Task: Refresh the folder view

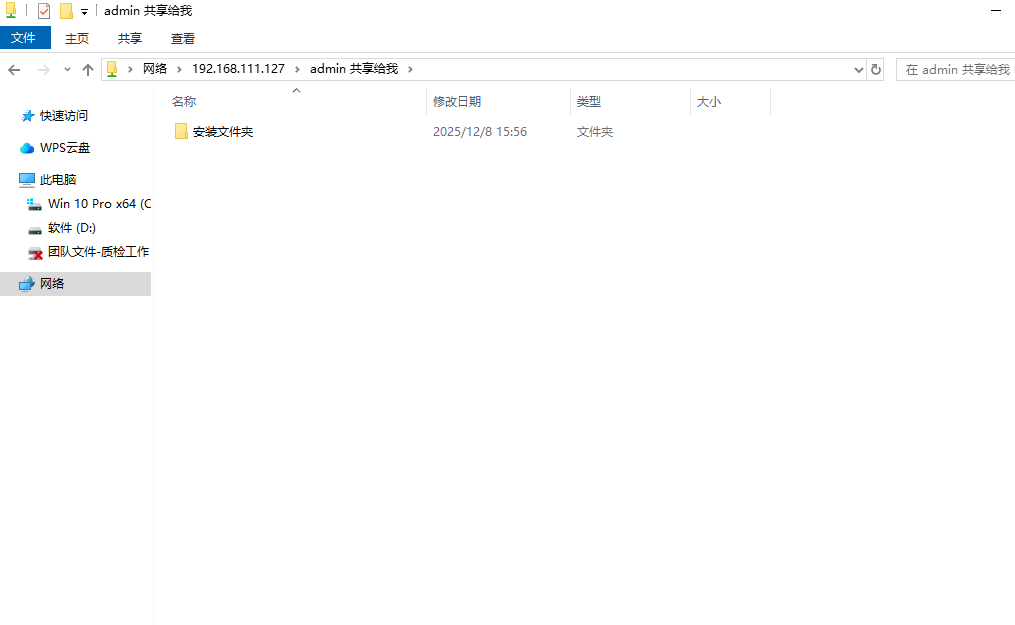Action: pos(874,69)
